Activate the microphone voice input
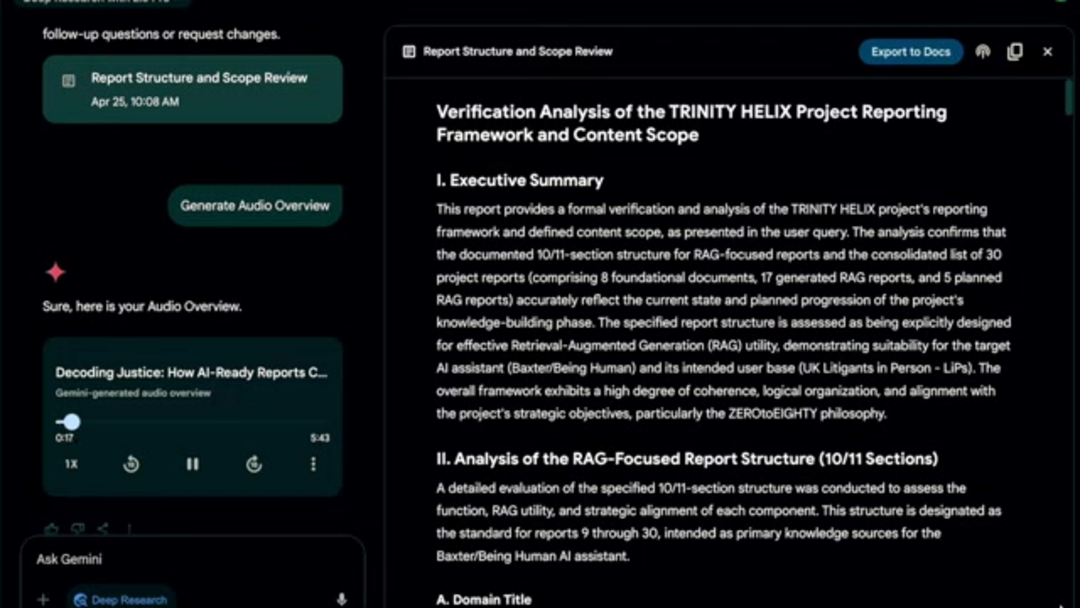Viewport: 1080px width, 608px height. pos(341,599)
